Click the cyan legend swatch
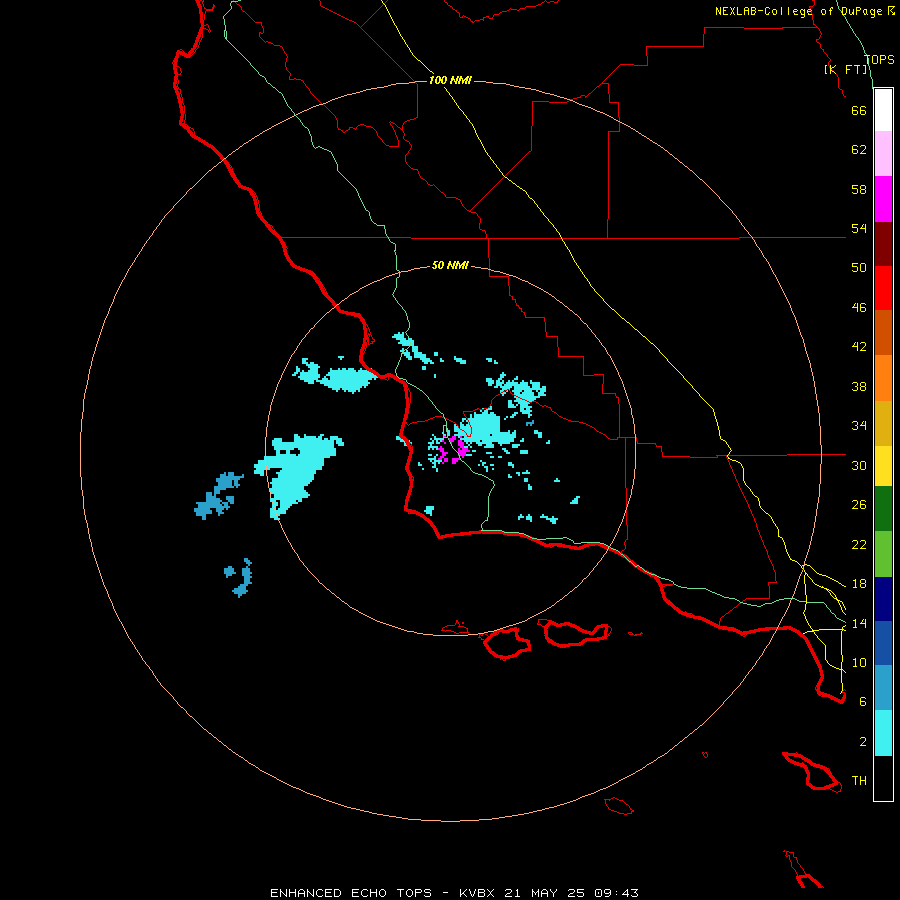Image resolution: width=900 pixels, height=900 pixels. [x=883, y=733]
